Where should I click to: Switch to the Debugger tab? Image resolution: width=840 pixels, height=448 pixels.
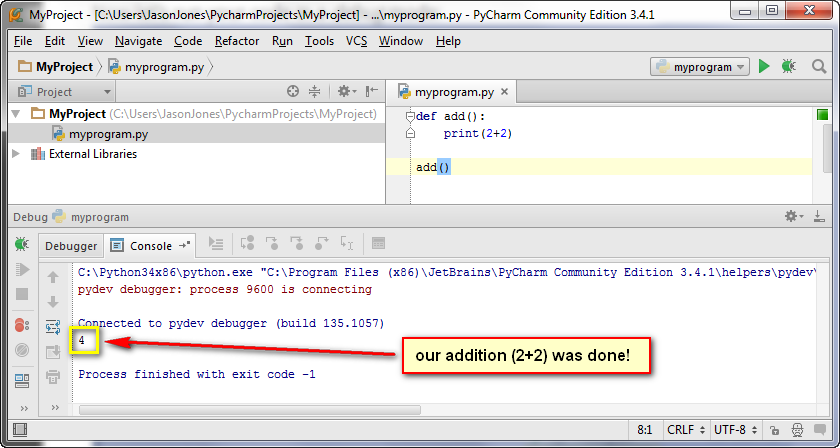[x=71, y=246]
